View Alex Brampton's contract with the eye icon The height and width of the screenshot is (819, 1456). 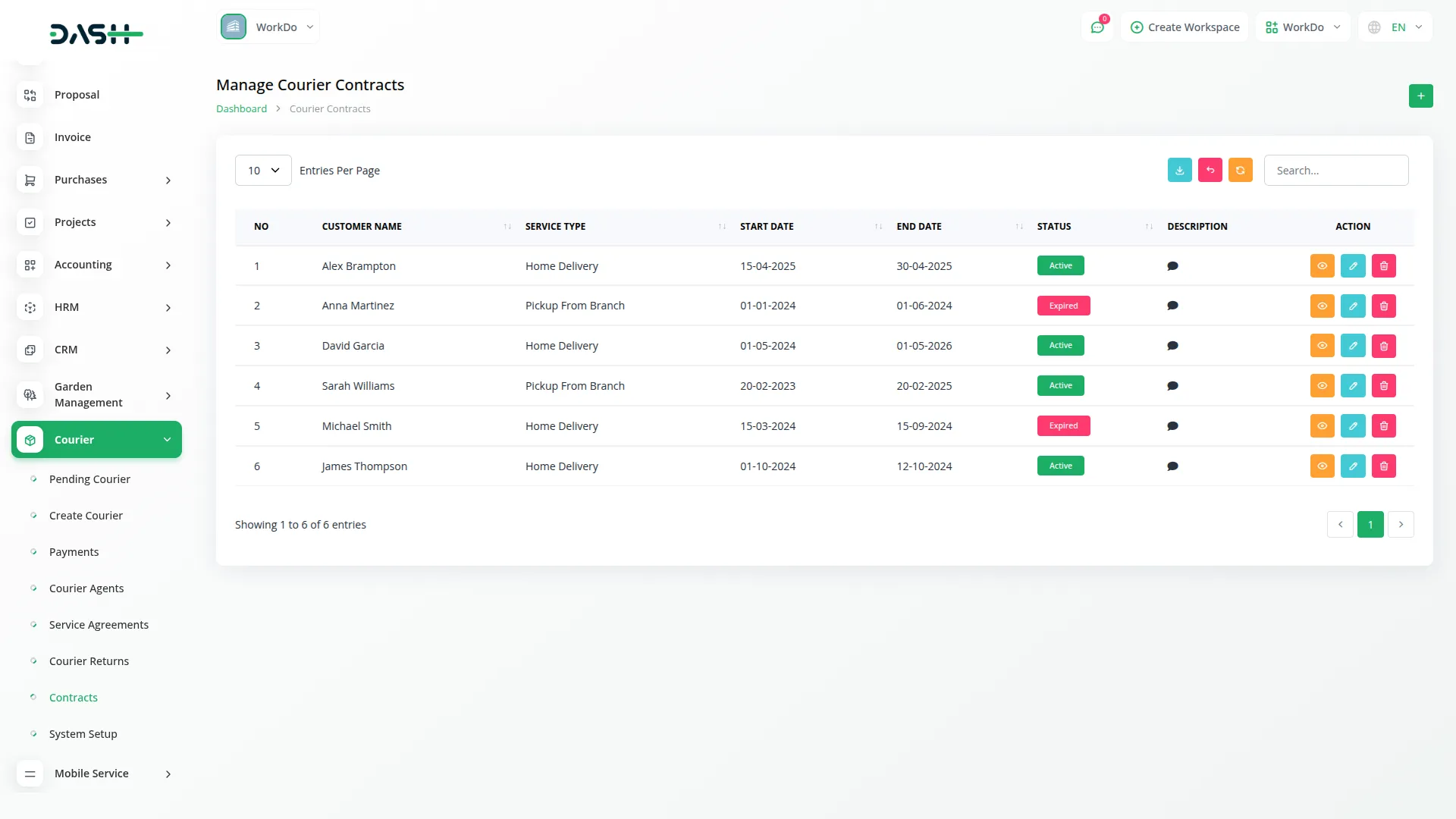(x=1323, y=265)
